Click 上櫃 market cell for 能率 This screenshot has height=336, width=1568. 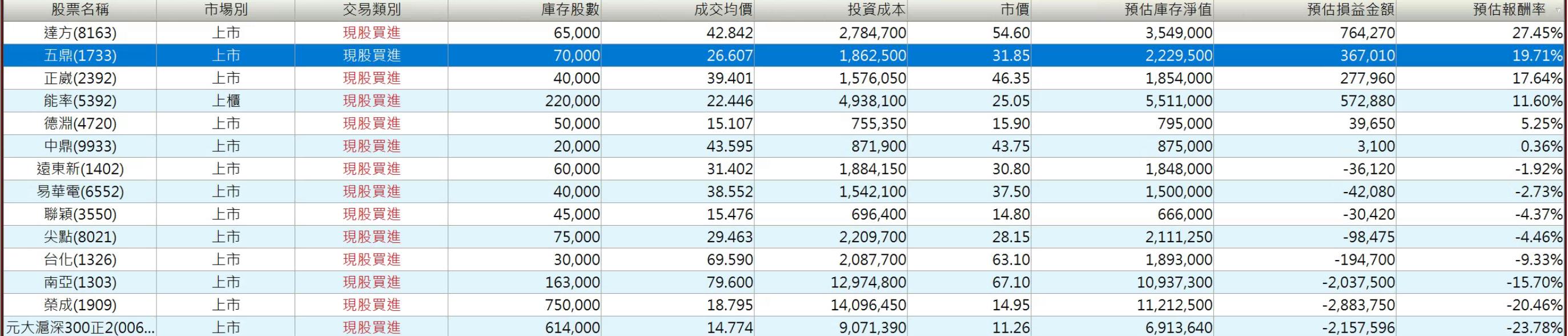[226, 101]
